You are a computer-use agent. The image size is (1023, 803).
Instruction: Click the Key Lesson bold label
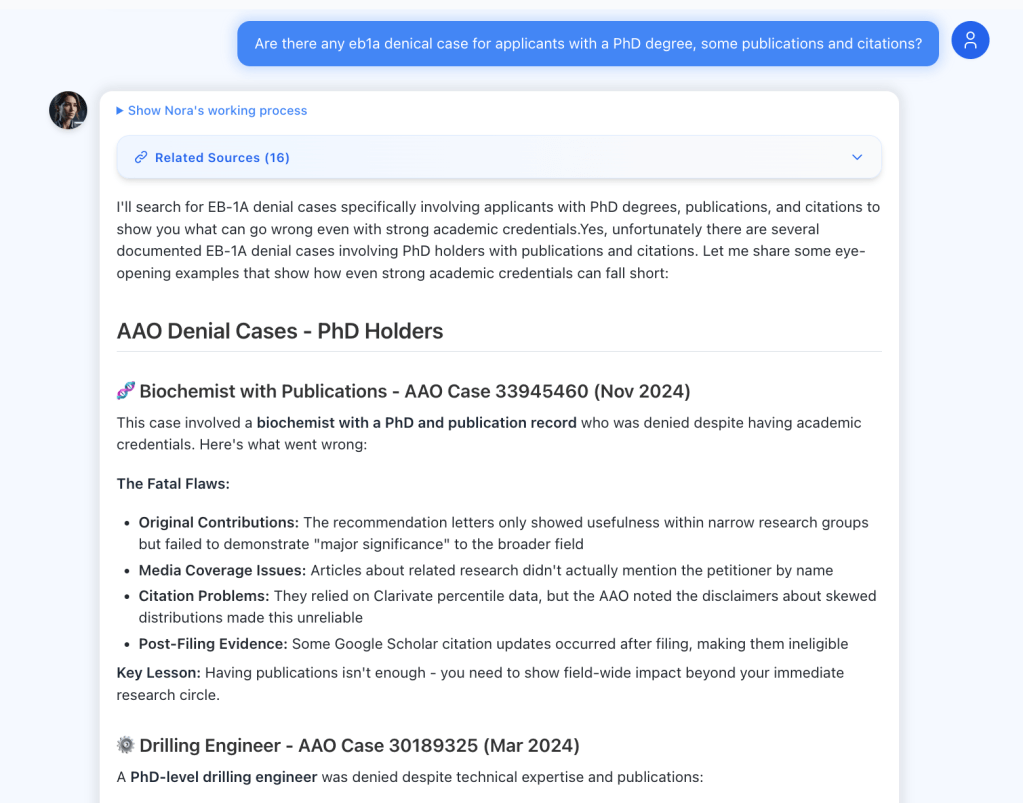click(x=158, y=673)
